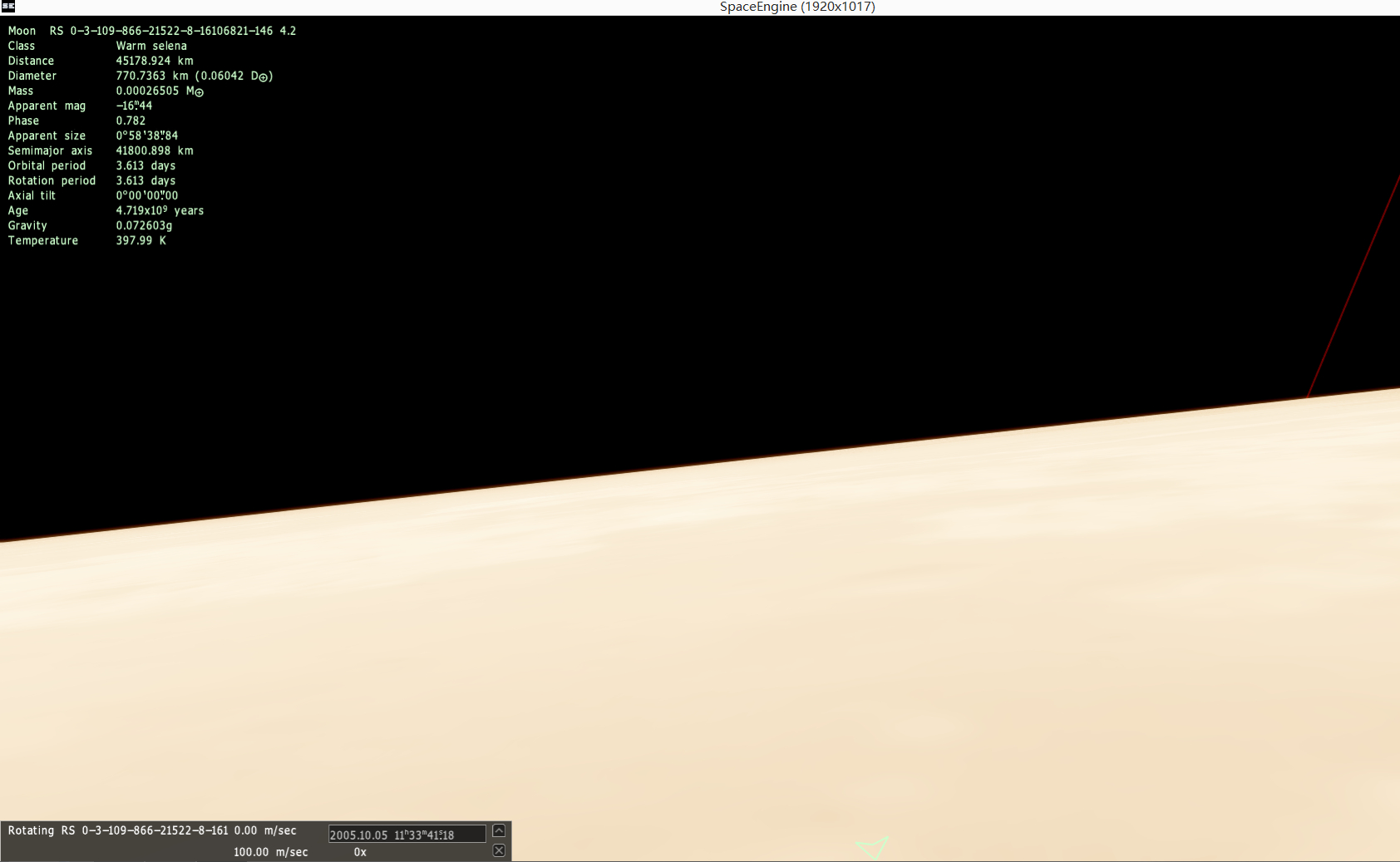Click the green arrow marker on surface

(874, 847)
